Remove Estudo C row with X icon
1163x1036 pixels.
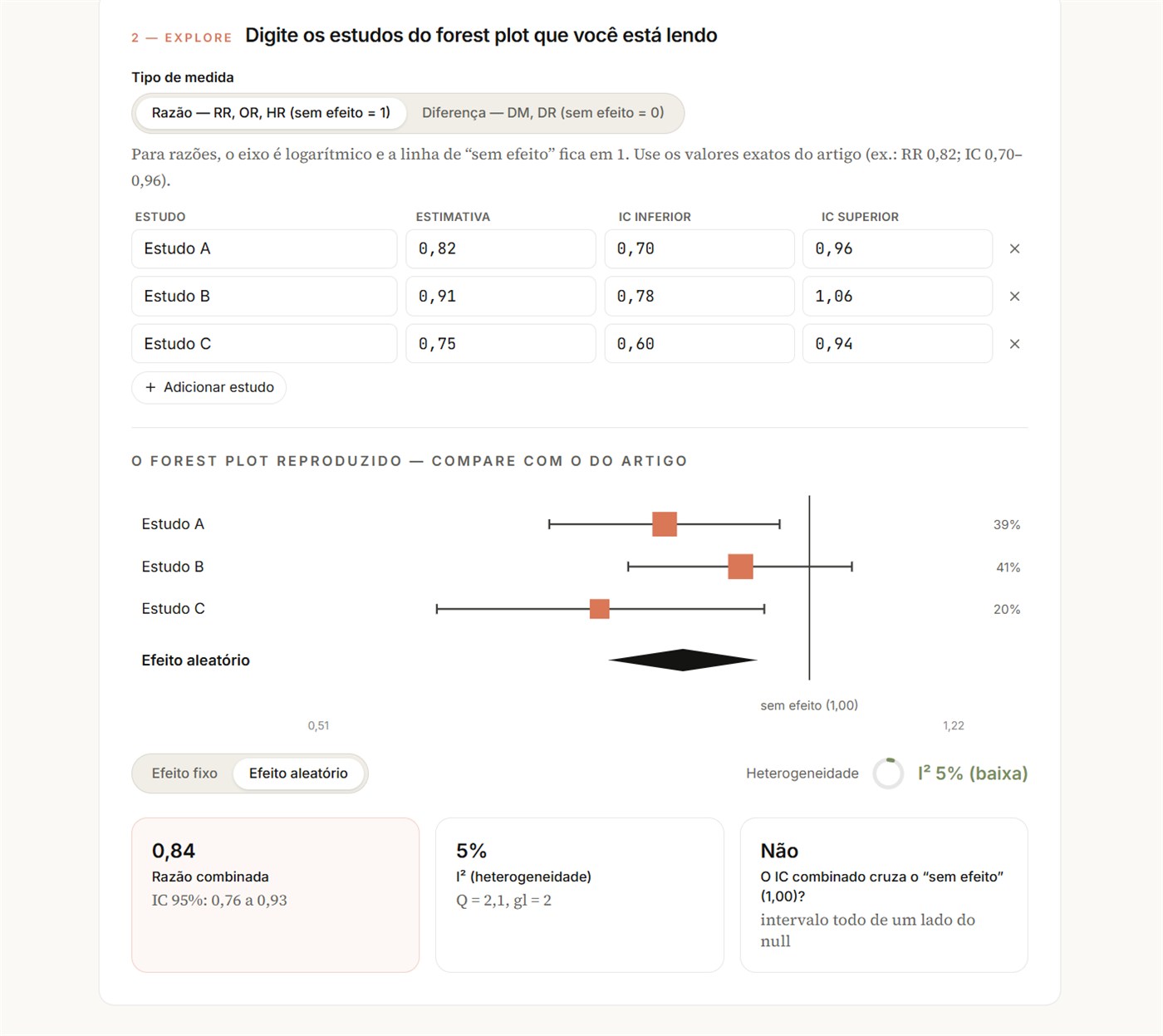tap(1014, 344)
